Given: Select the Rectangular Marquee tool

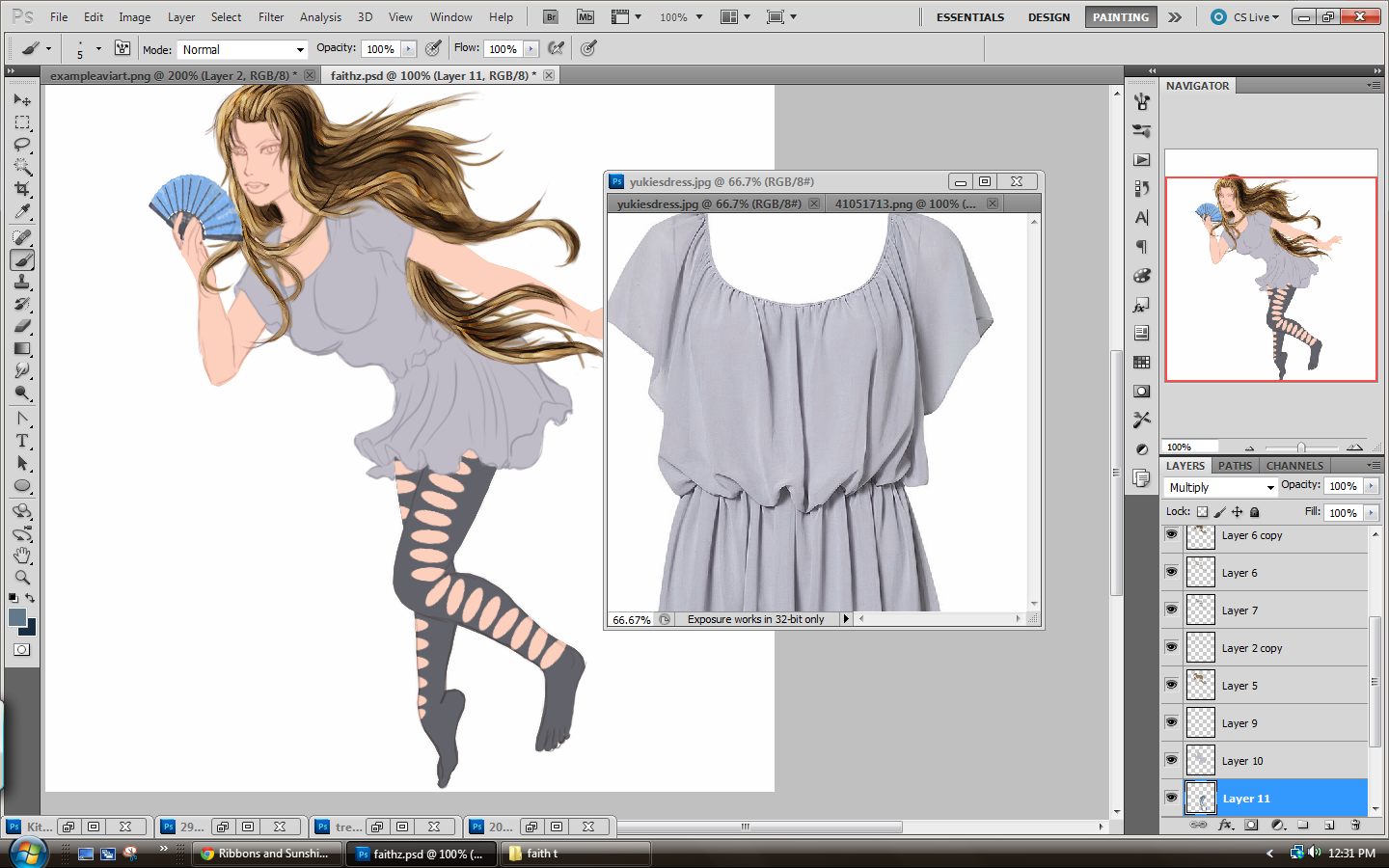Looking at the screenshot, I should (x=22, y=122).
